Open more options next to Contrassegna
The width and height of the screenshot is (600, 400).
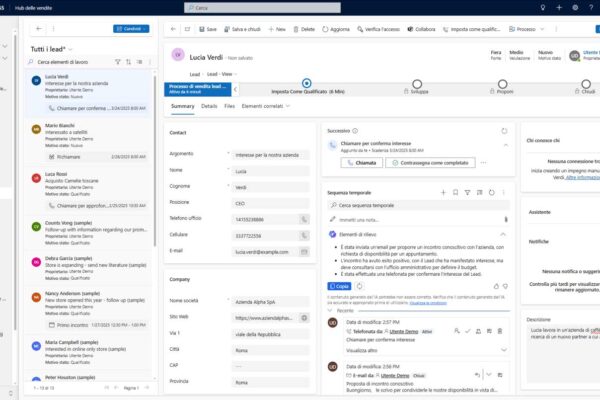pos(483,163)
